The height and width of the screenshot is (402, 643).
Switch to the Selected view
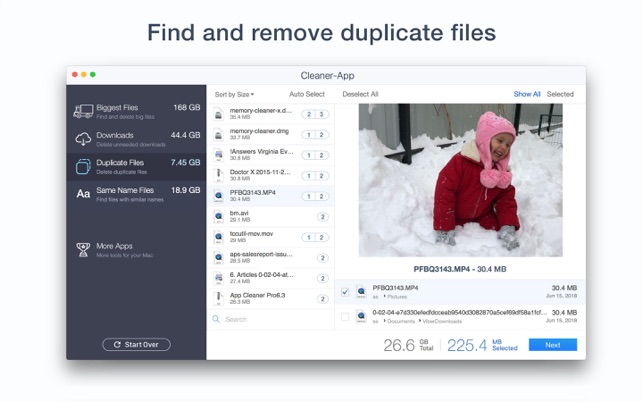[560, 94]
